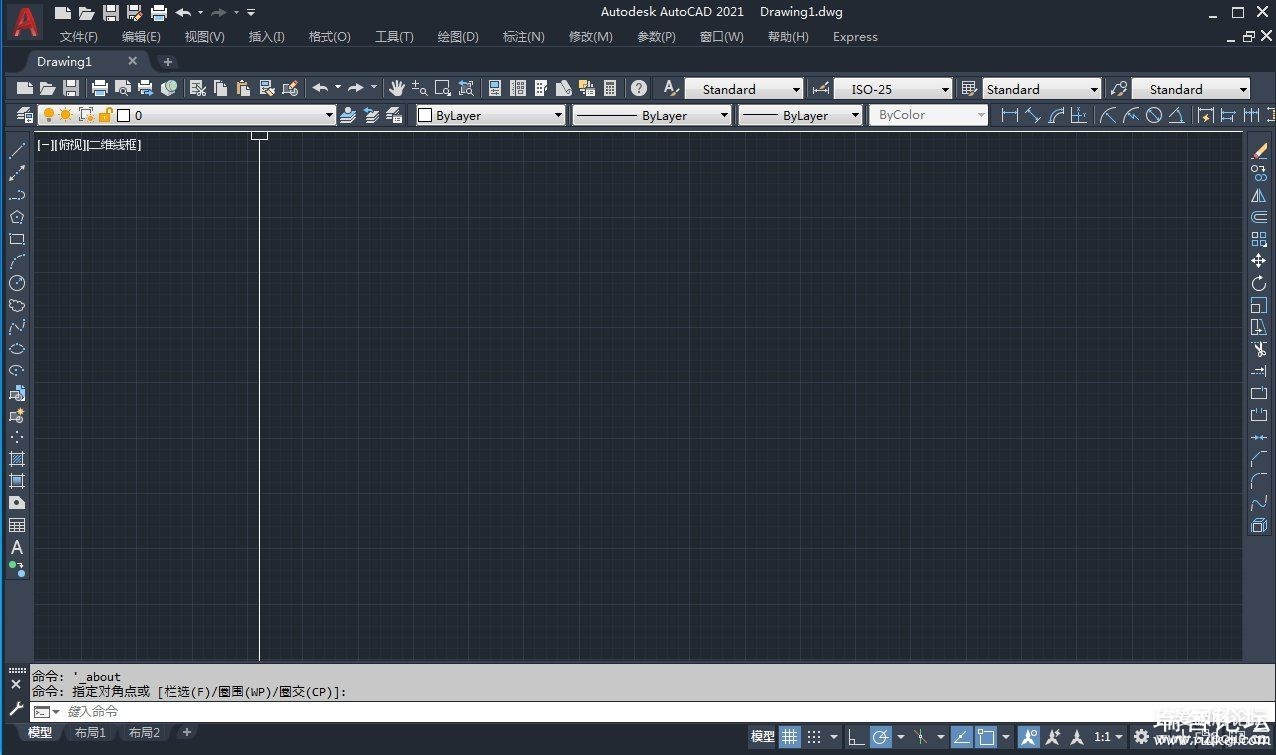
Task: Toggle 2D object snap in status bar
Action: click(986, 737)
